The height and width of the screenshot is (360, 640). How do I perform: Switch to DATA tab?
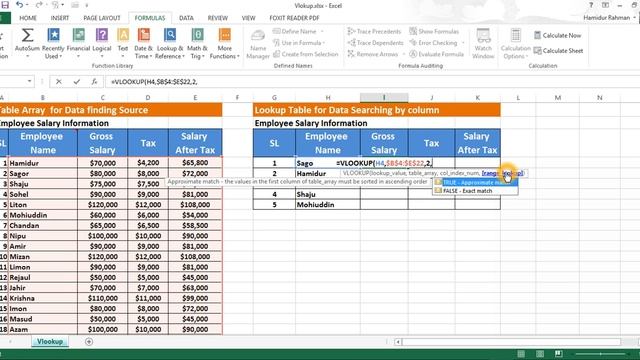click(x=186, y=18)
